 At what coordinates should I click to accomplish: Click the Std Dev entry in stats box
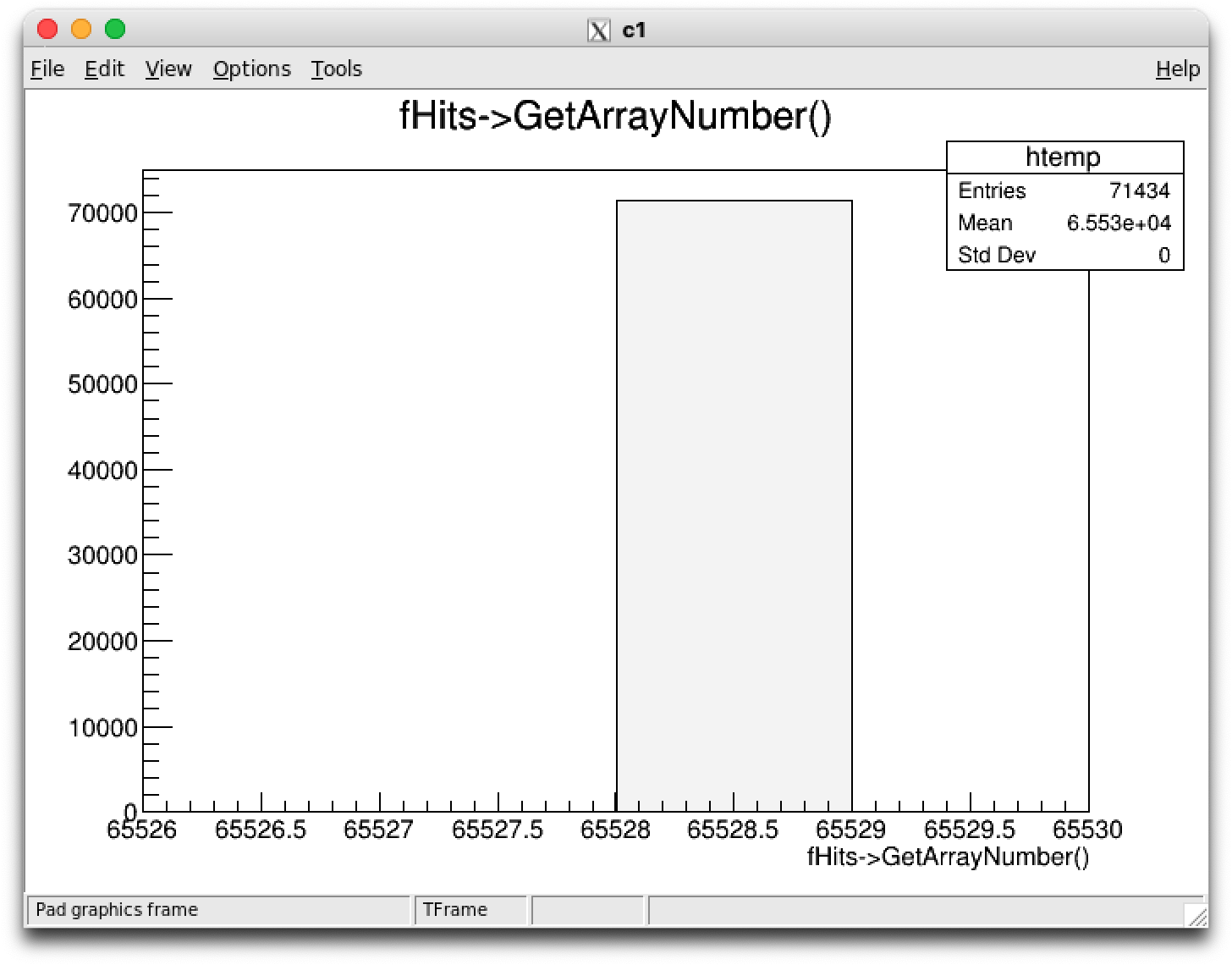(998, 255)
